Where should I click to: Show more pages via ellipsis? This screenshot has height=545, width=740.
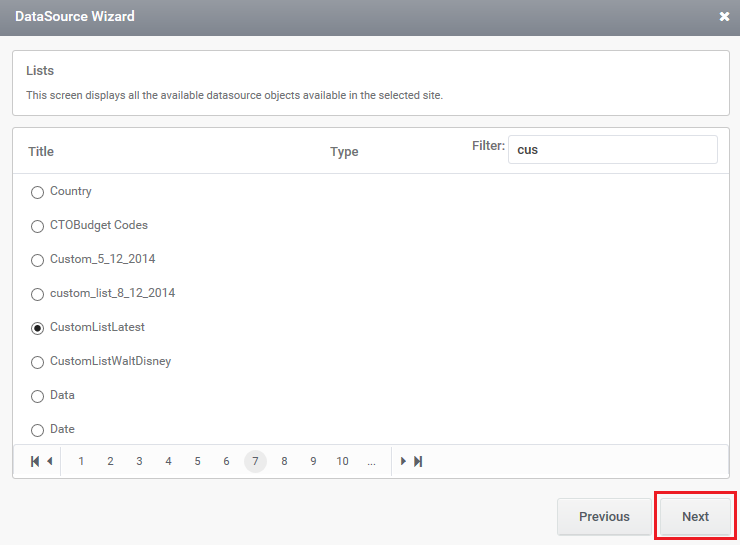(x=371, y=461)
